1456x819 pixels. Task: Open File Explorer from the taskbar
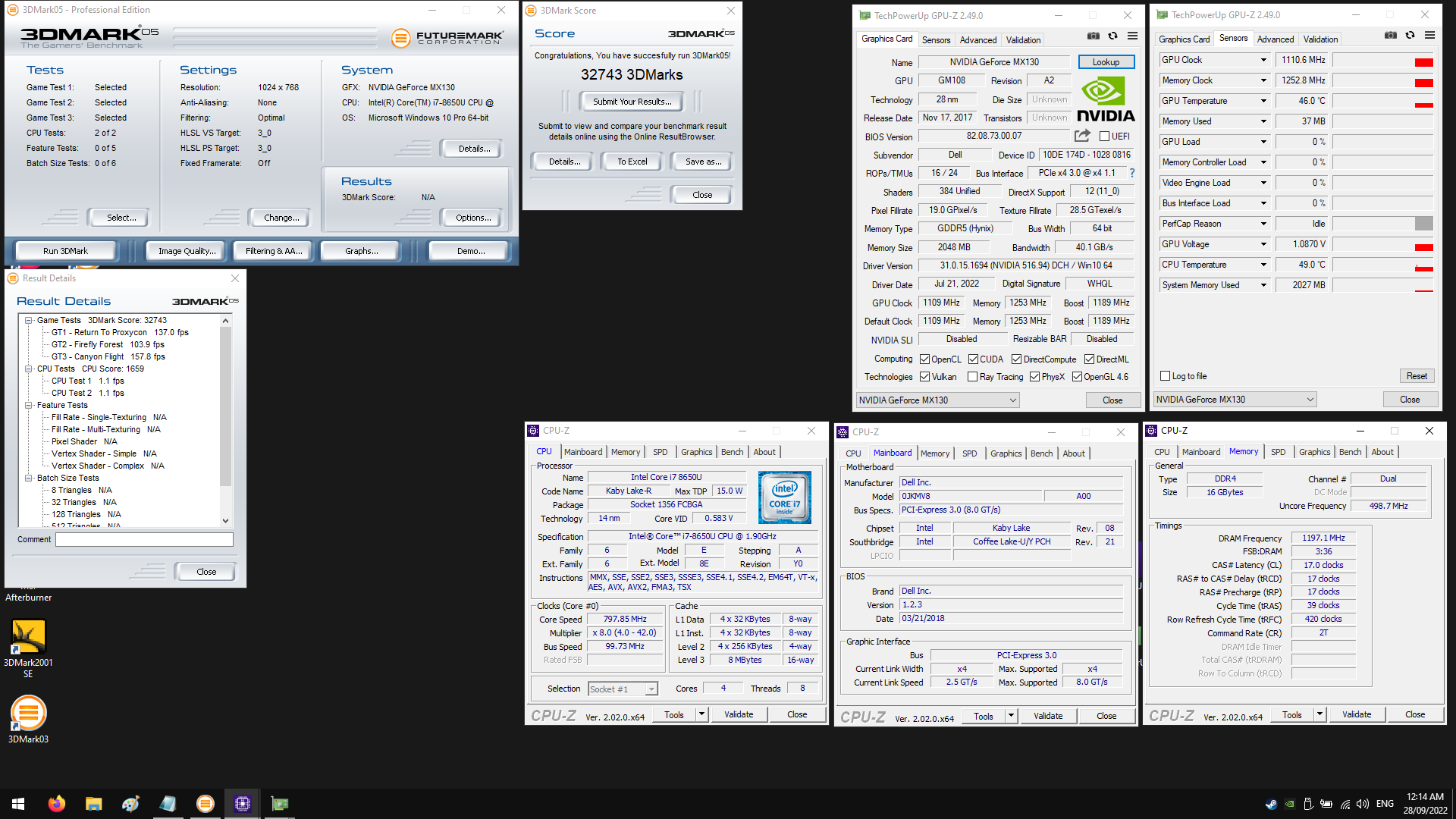[93, 804]
